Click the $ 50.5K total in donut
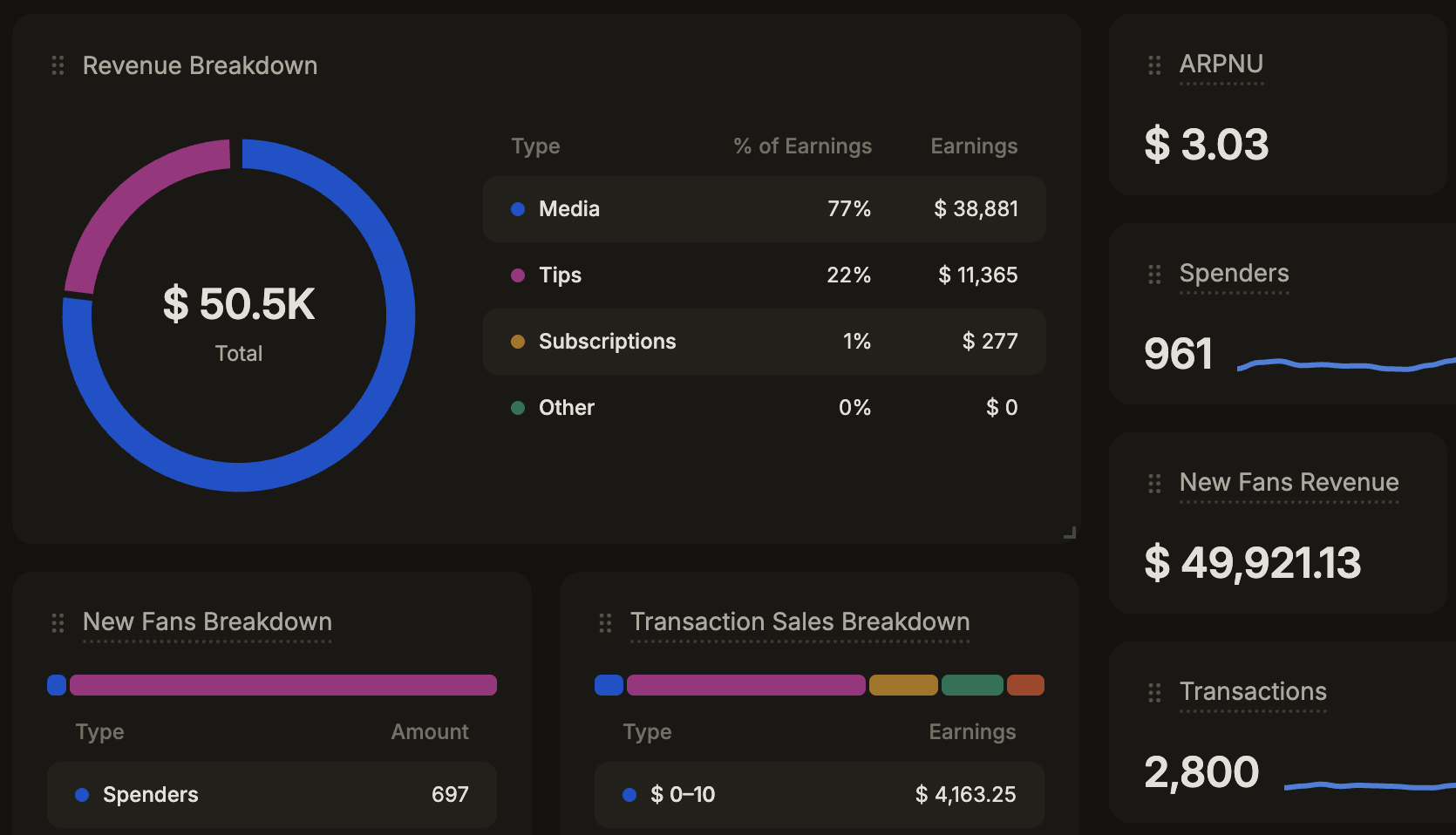1456x835 pixels. [x=239, y=304]
